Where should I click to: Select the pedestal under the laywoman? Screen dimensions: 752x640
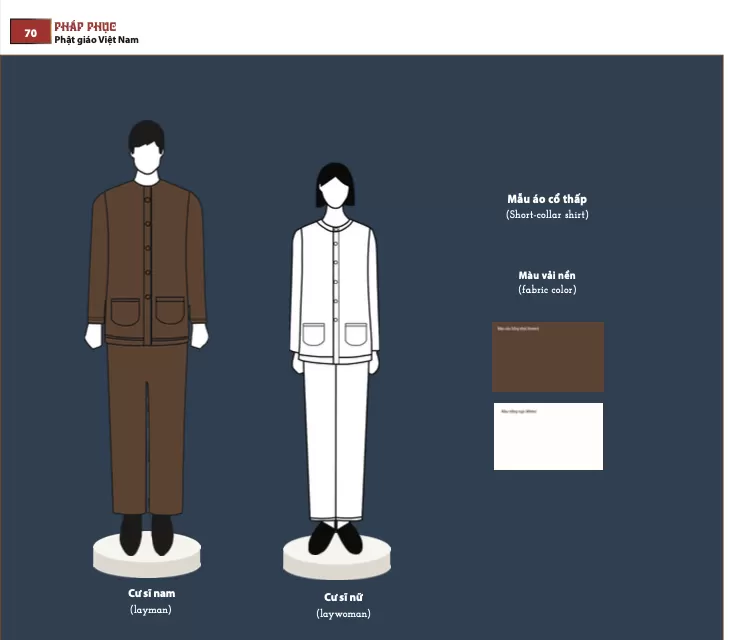pos(336,560)
